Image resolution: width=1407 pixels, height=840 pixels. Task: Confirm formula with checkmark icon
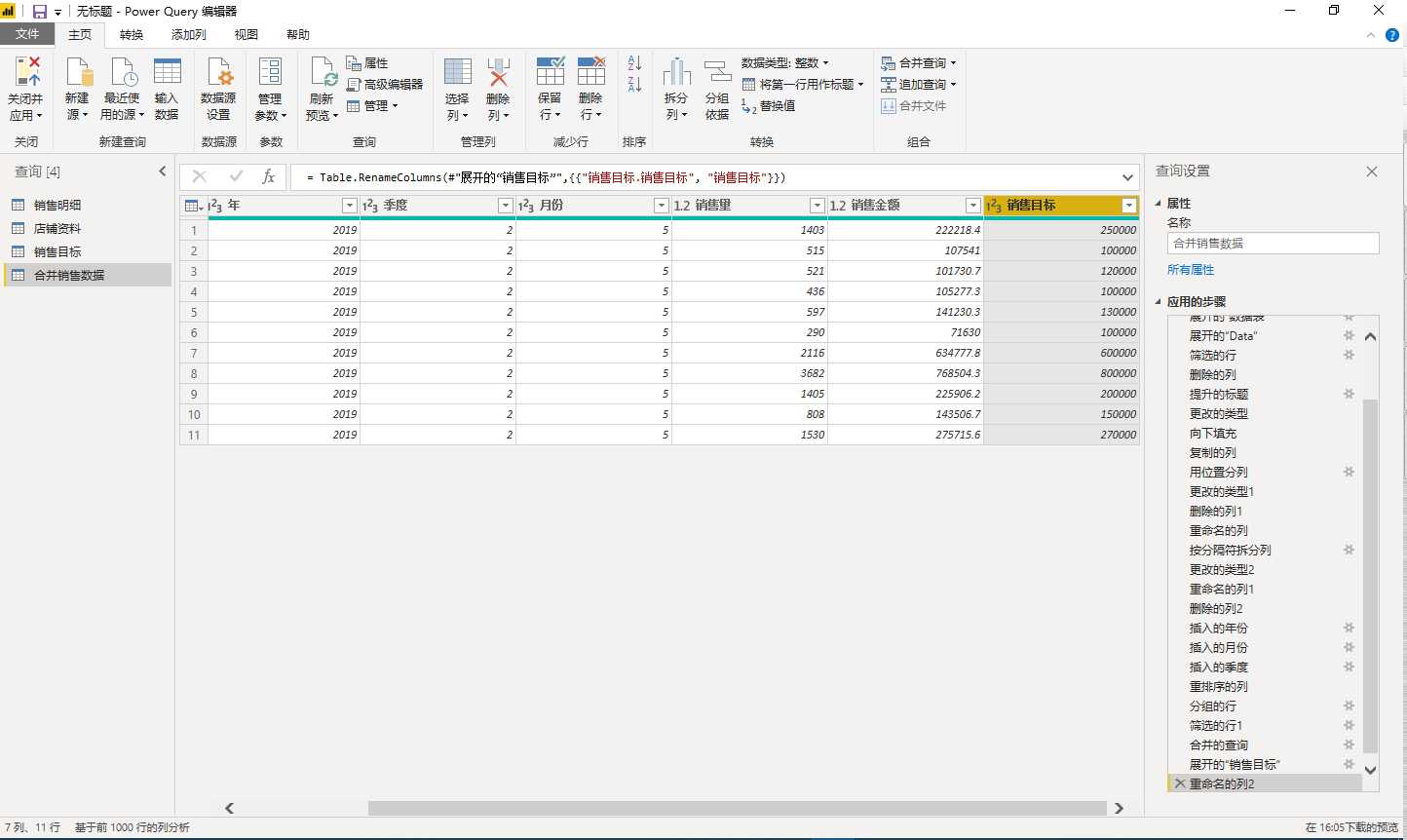point(236,176)
